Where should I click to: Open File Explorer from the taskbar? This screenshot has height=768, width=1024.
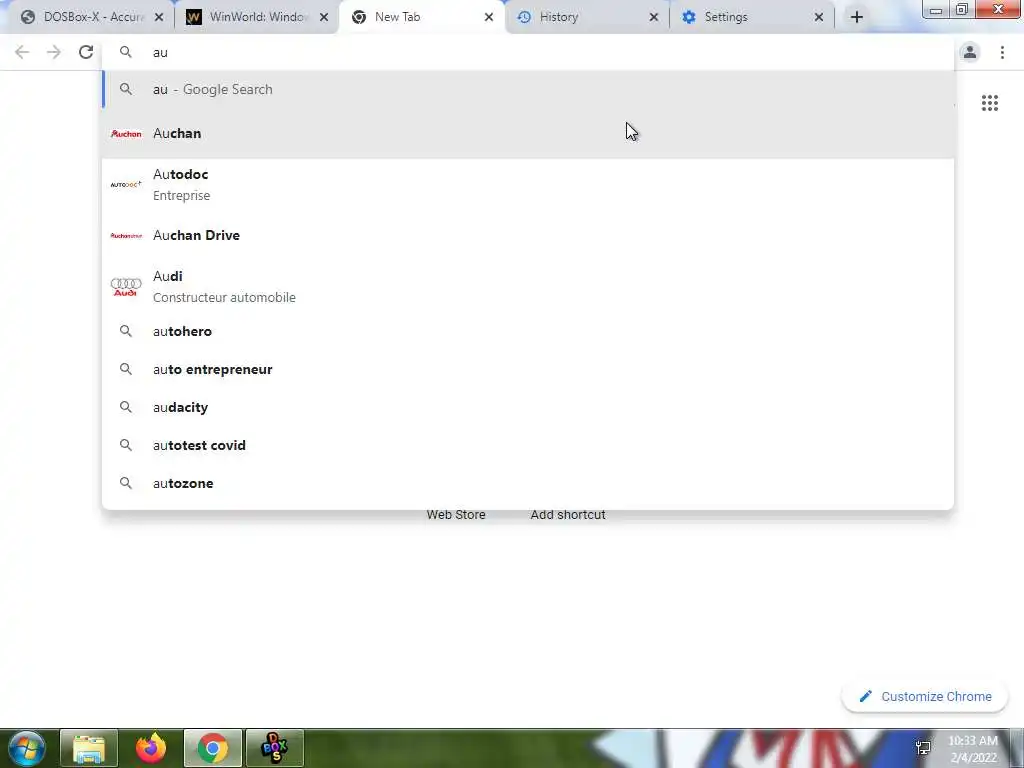pos(89,748)
